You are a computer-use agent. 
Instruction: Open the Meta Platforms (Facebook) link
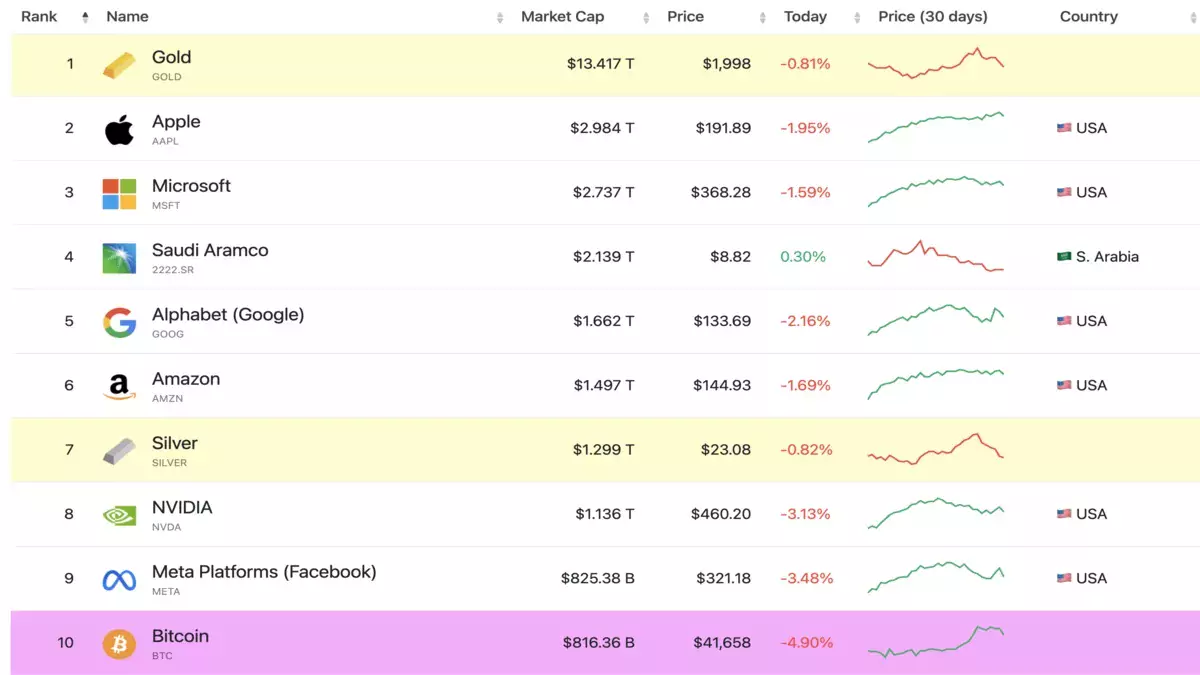[264, 572]
